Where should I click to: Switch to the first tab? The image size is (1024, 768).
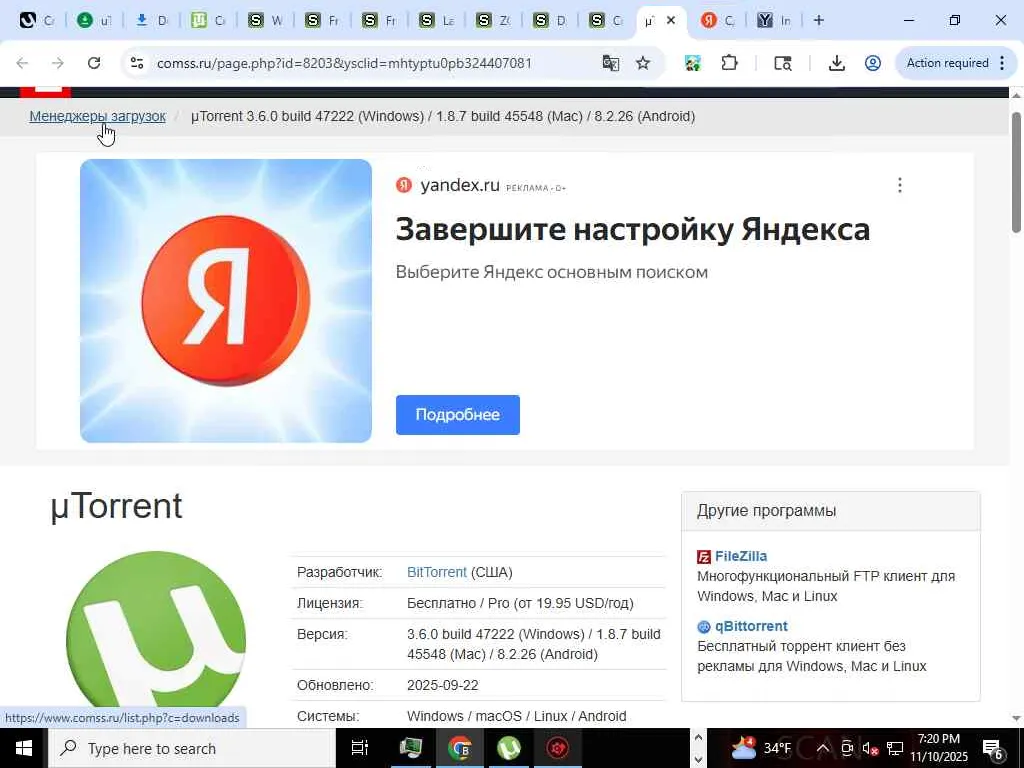click(37, 20)
